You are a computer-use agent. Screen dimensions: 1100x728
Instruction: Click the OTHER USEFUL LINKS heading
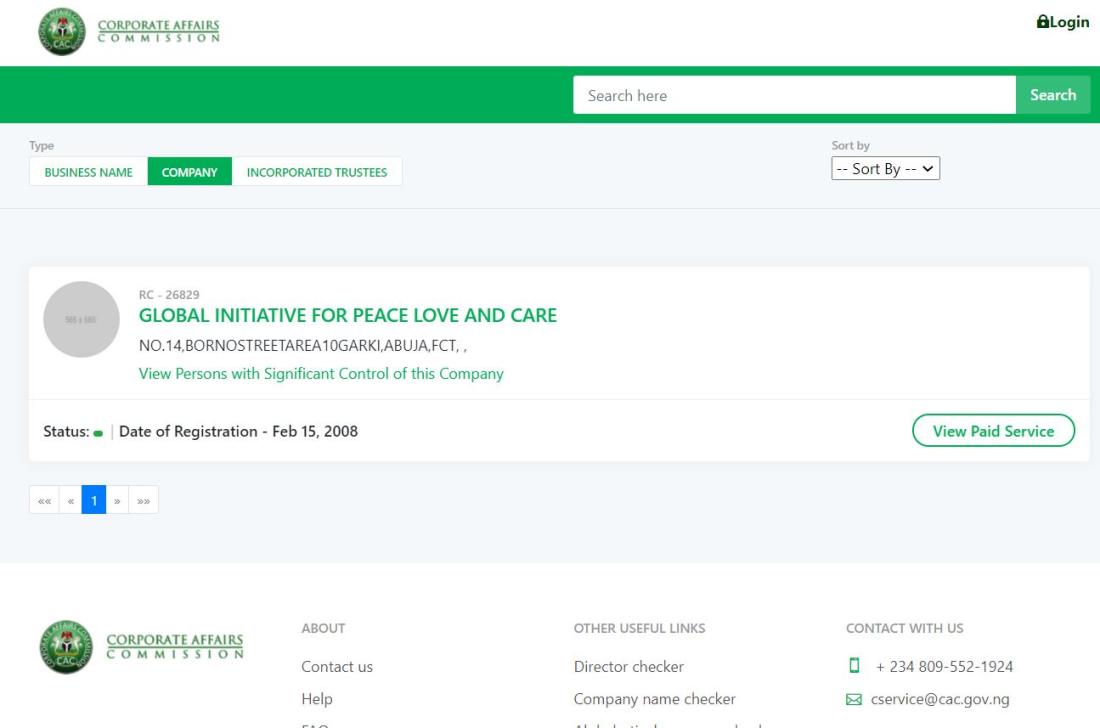pyautogui.click(x=640, y=628)
